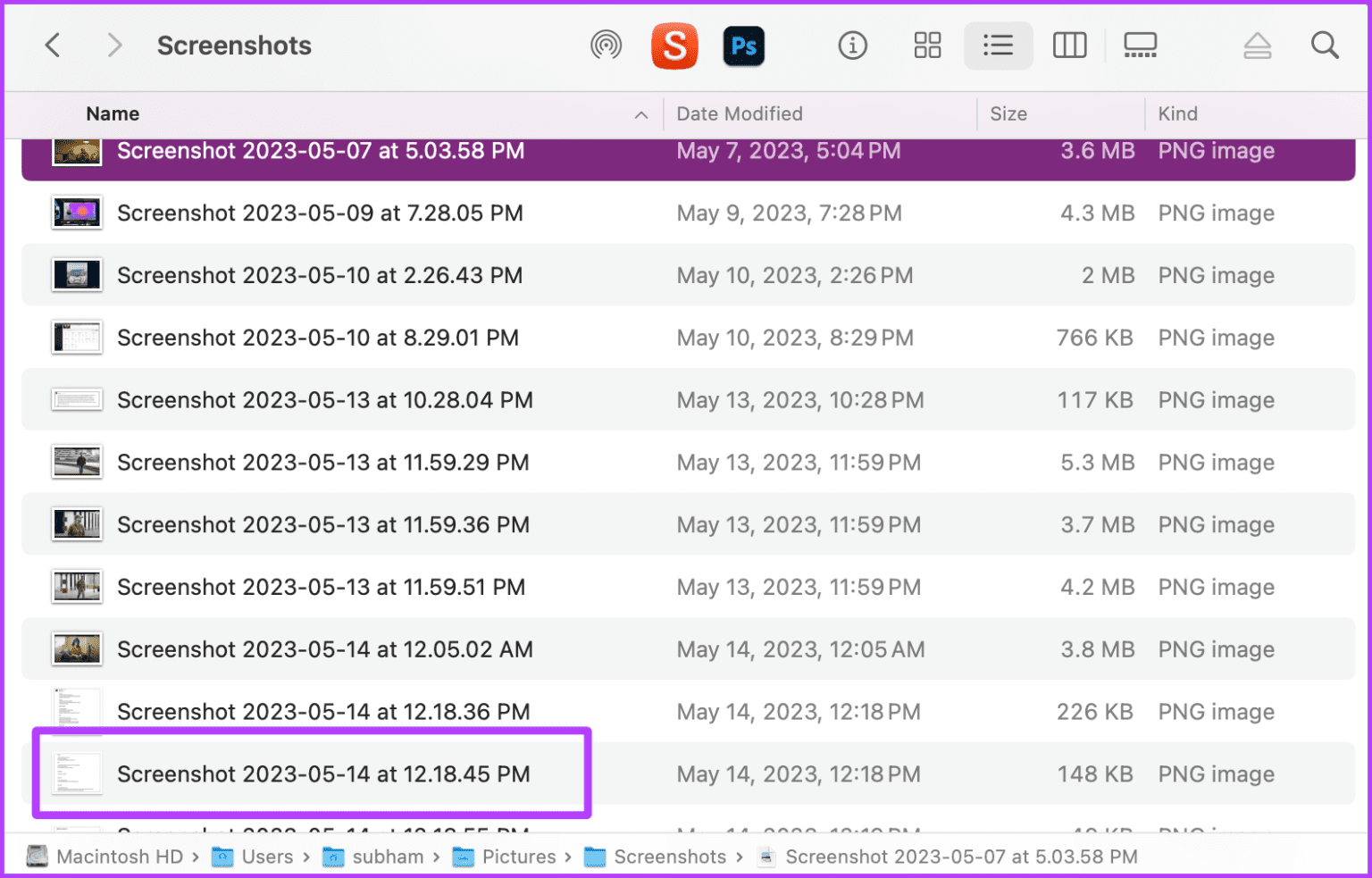Click the Forward navigation arrow
The width and height of the screenshot is (1372, 878).
[113, 46]
